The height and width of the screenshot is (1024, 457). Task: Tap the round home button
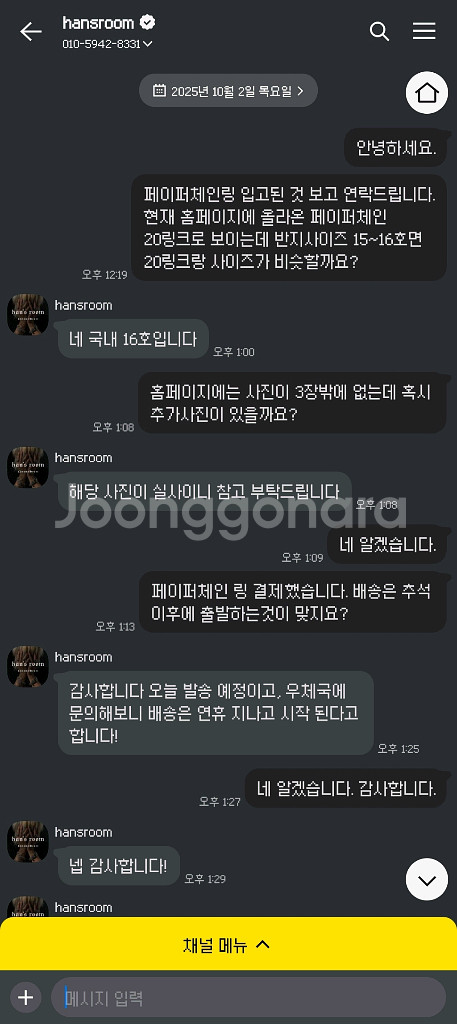pos(427,93)
